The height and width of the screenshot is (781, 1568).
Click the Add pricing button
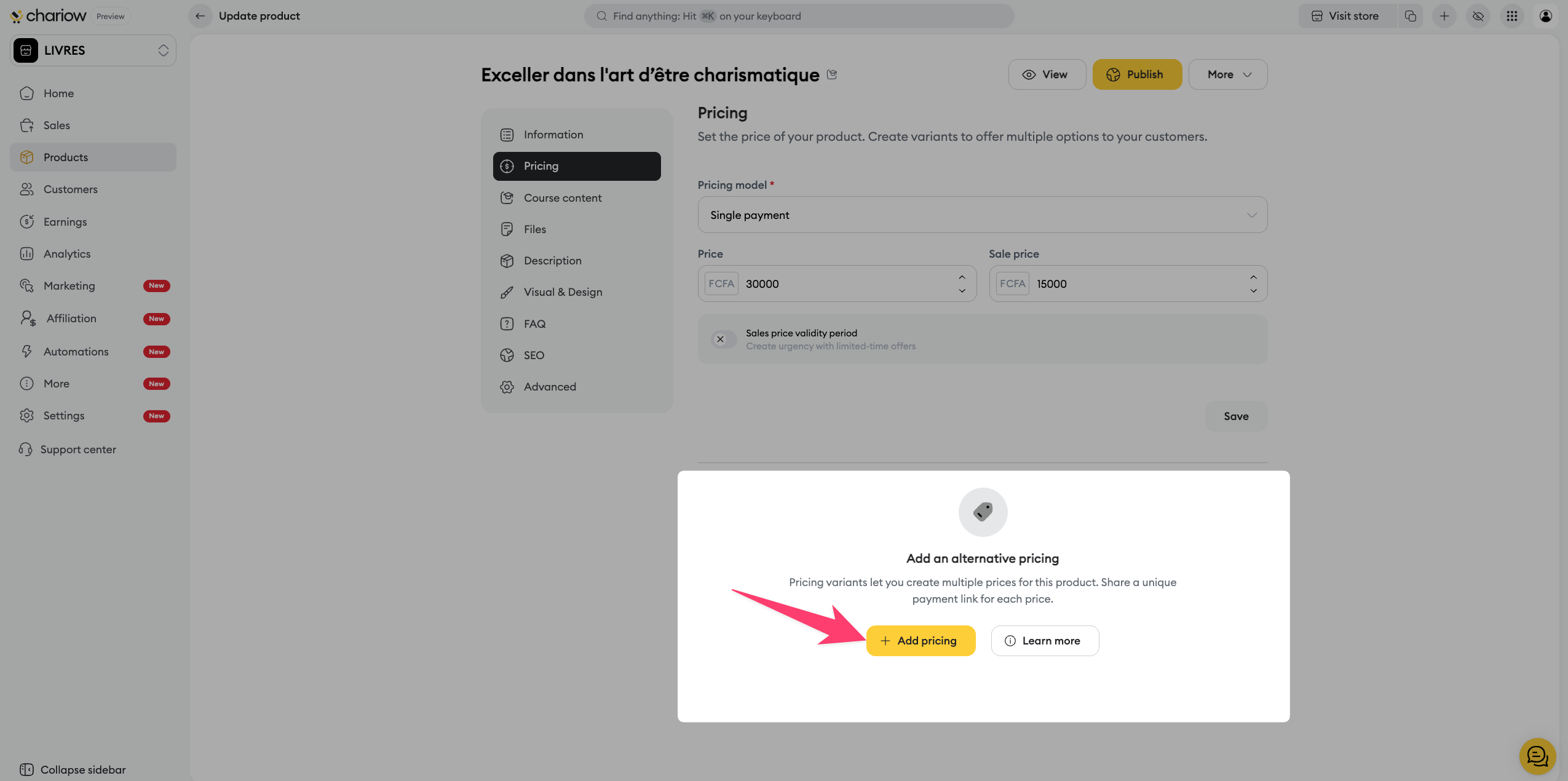click(921, 641)
